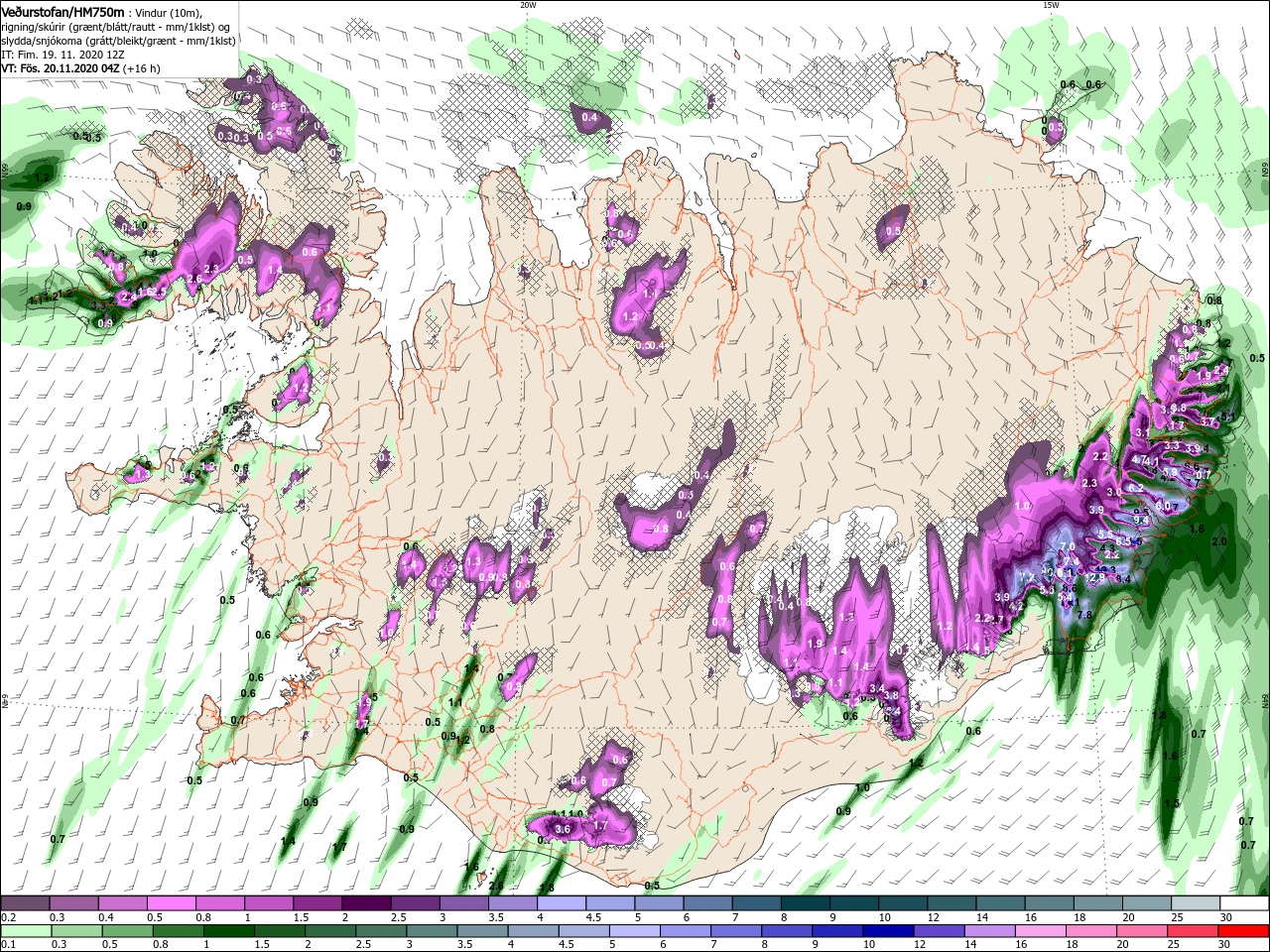Click upper legend swatch between 3 and 3.5
This screenshot has height=952, width=1270.
click(x=464, y=903)
